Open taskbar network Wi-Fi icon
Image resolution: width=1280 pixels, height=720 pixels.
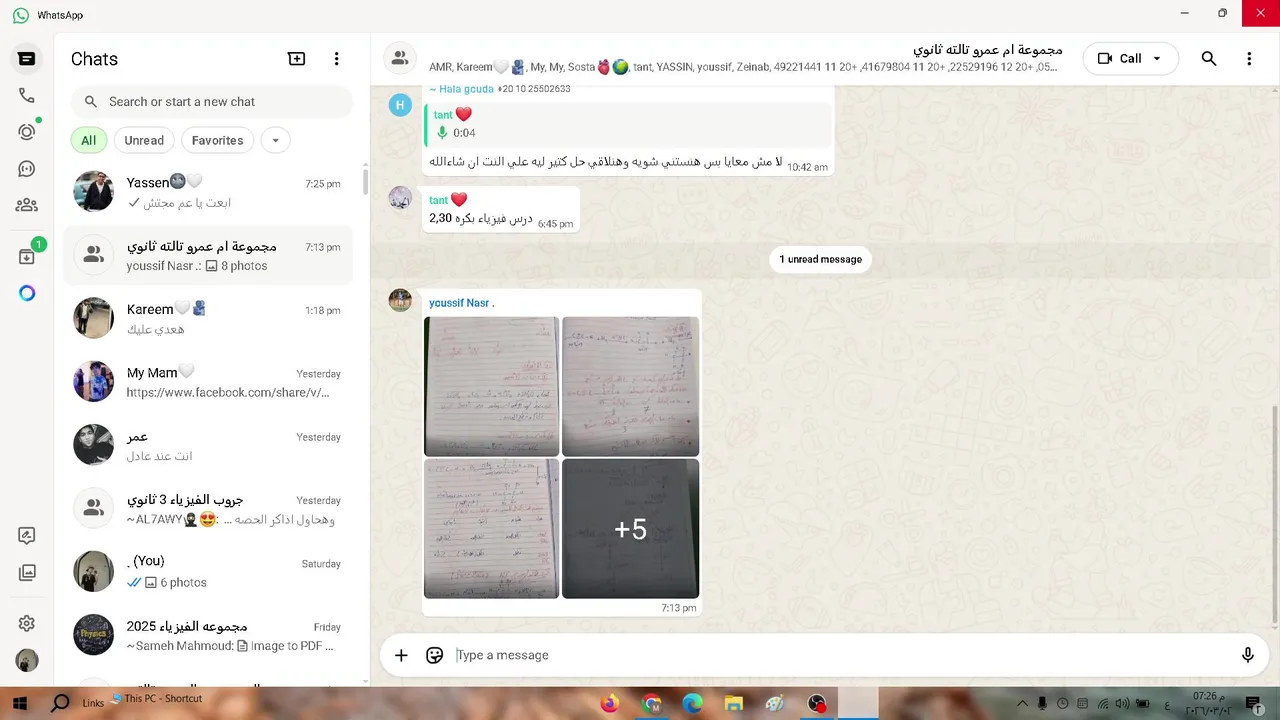coord(1101,704)
